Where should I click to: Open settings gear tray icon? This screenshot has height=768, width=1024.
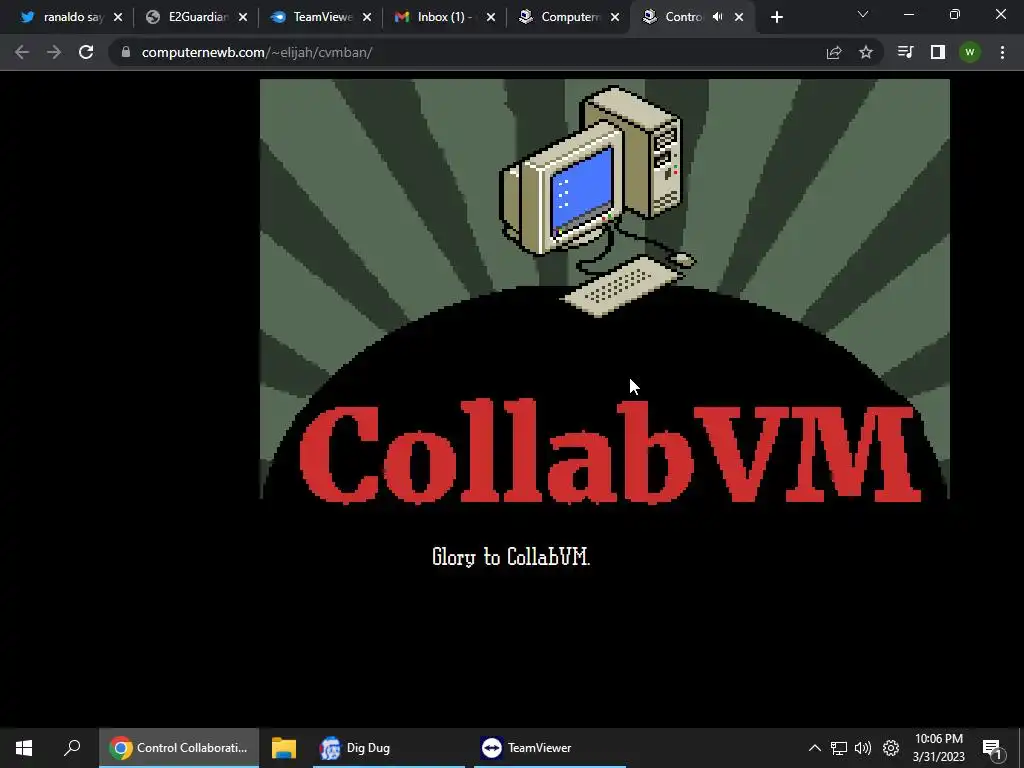click(x=891, y=748)
